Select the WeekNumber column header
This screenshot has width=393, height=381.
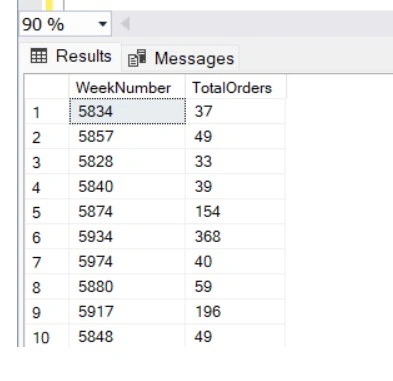[127, 87]
